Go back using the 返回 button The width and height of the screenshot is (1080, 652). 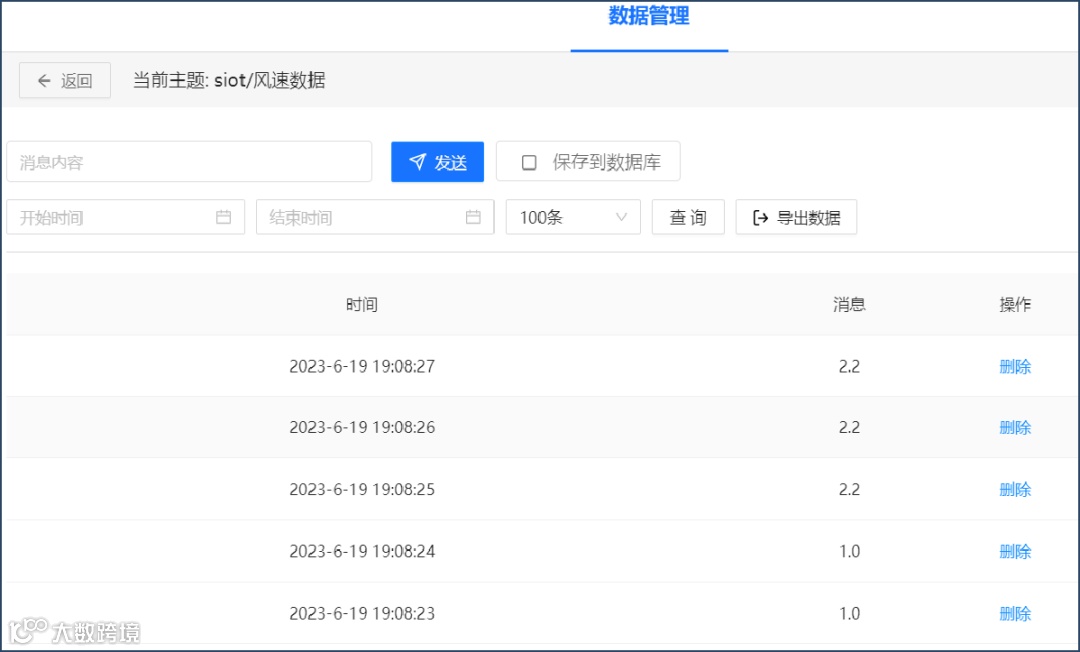tap(65, 81)
